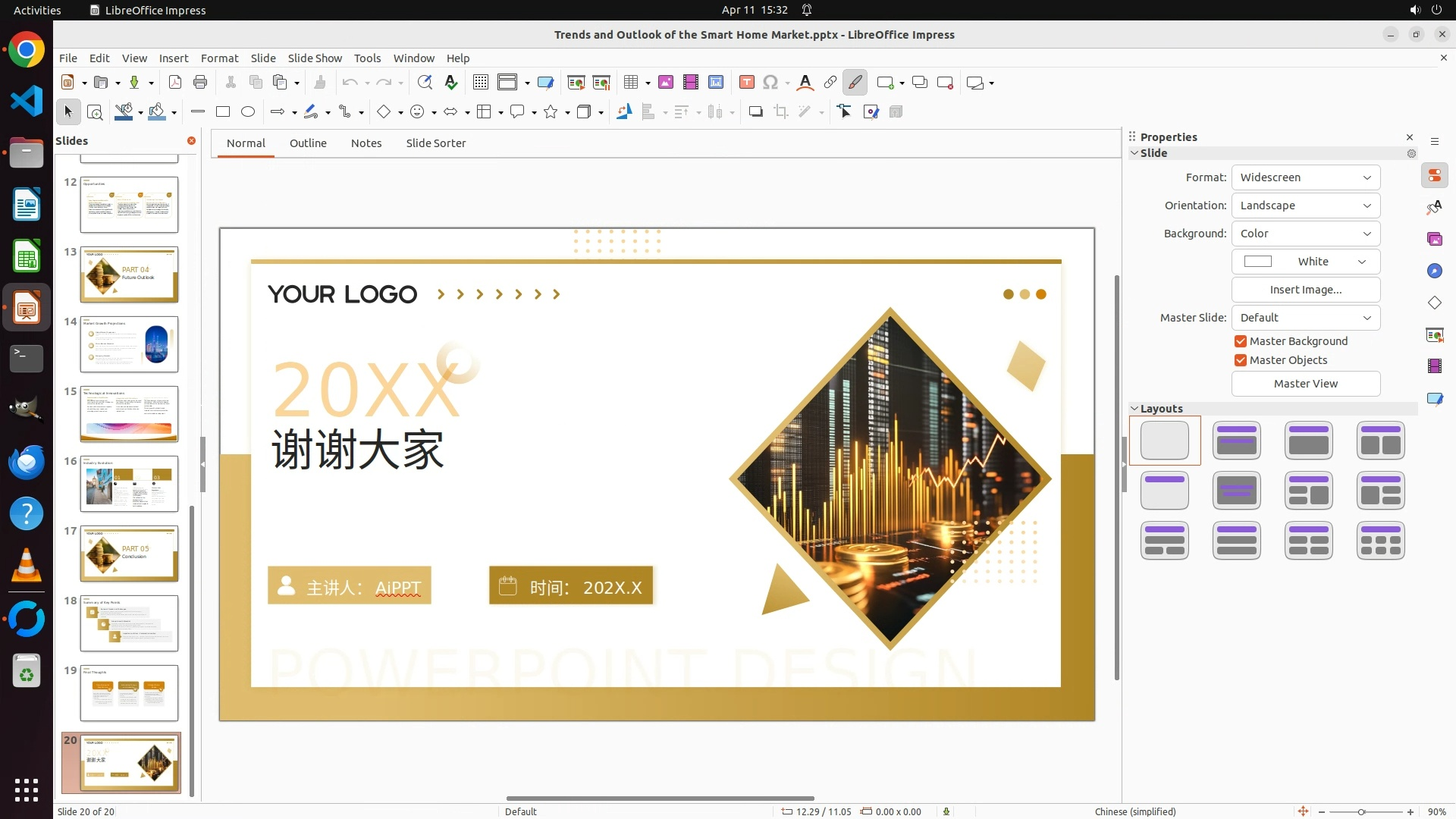Image resolution: width=1456 pixels, height=819 pixels.
Task: Expand the Master Slide dropdown
Action: [x=1305, y=318]
